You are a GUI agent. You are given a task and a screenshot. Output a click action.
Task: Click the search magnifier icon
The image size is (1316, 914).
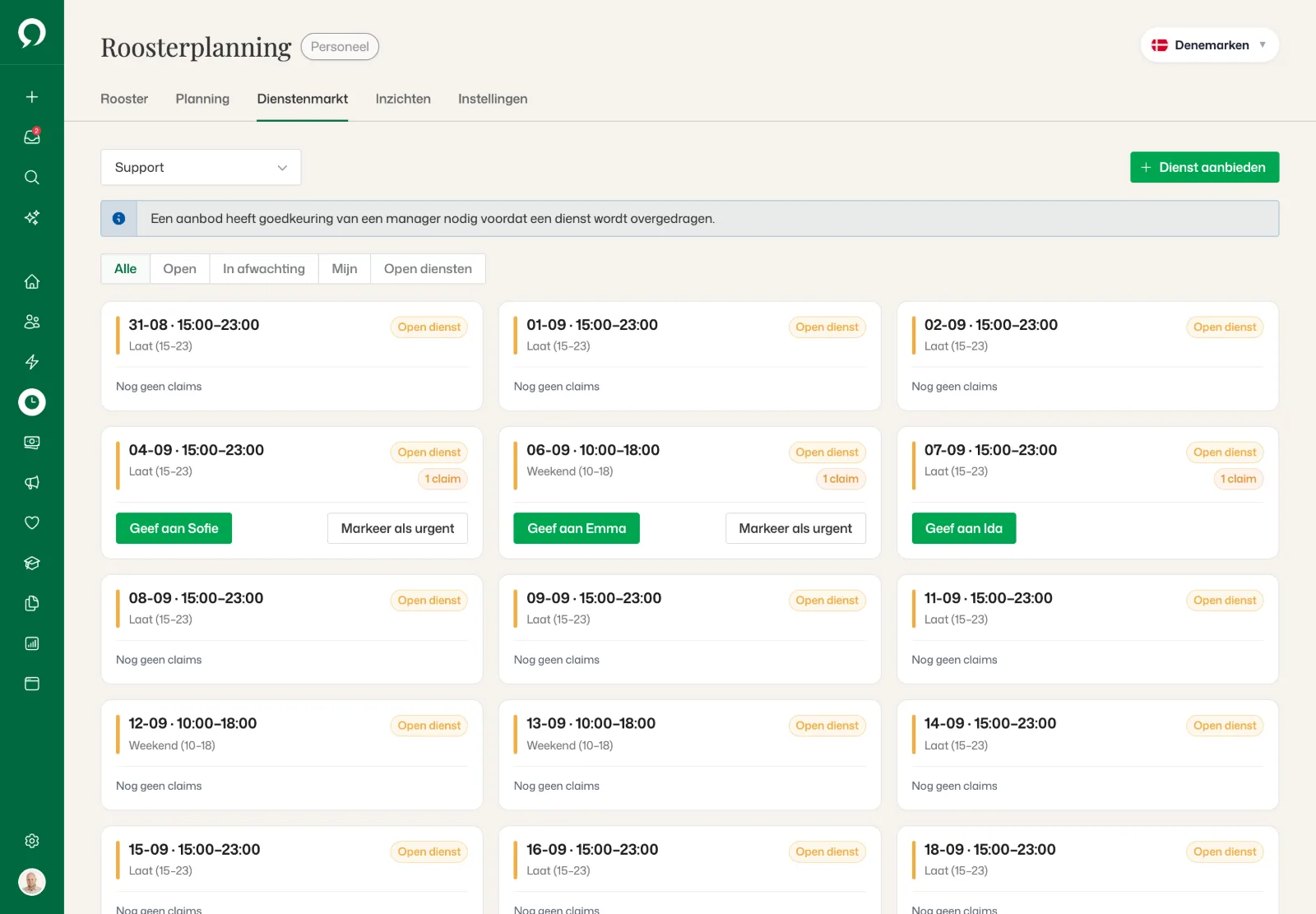point(32,178)
